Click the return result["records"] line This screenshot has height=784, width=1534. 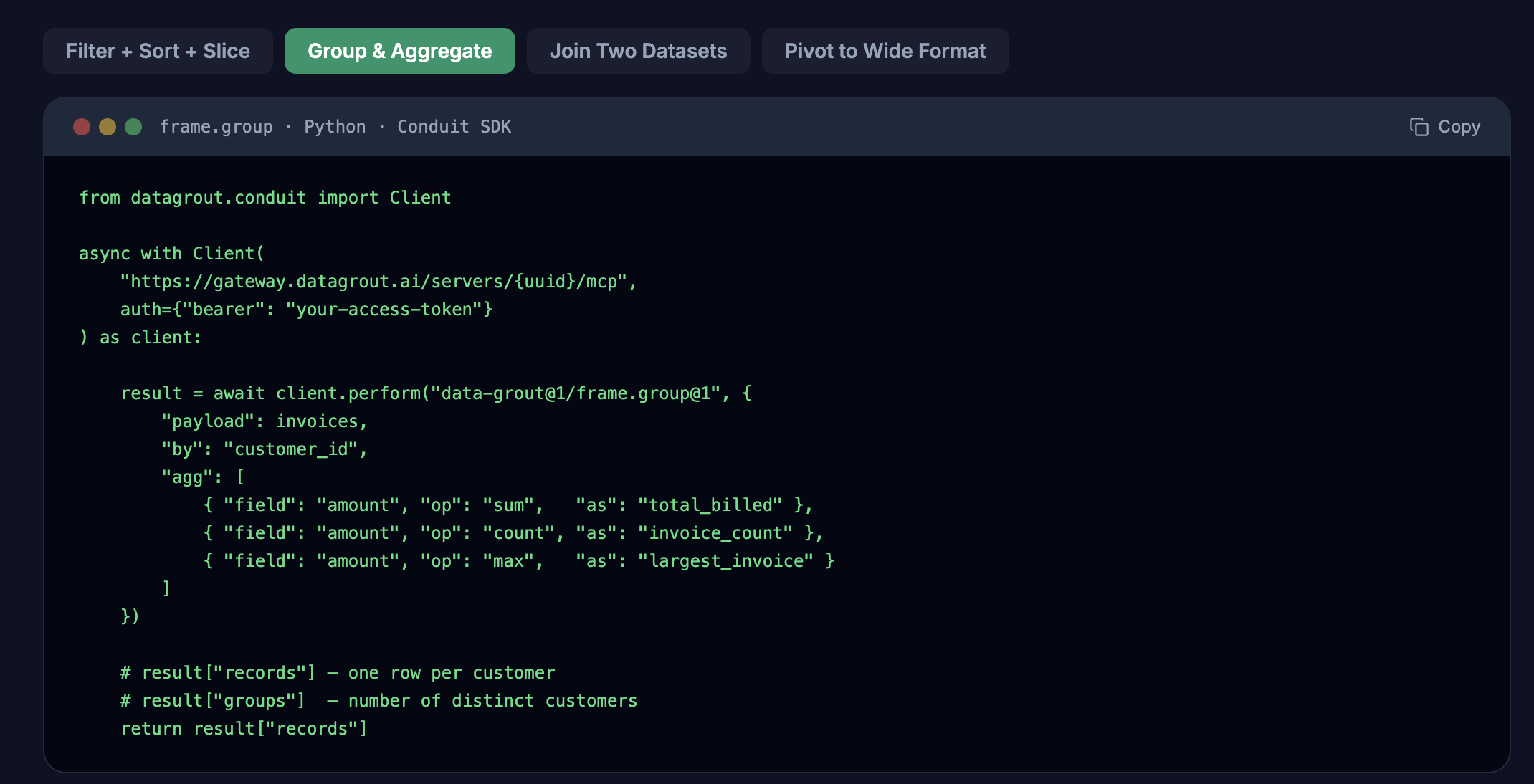244,729
